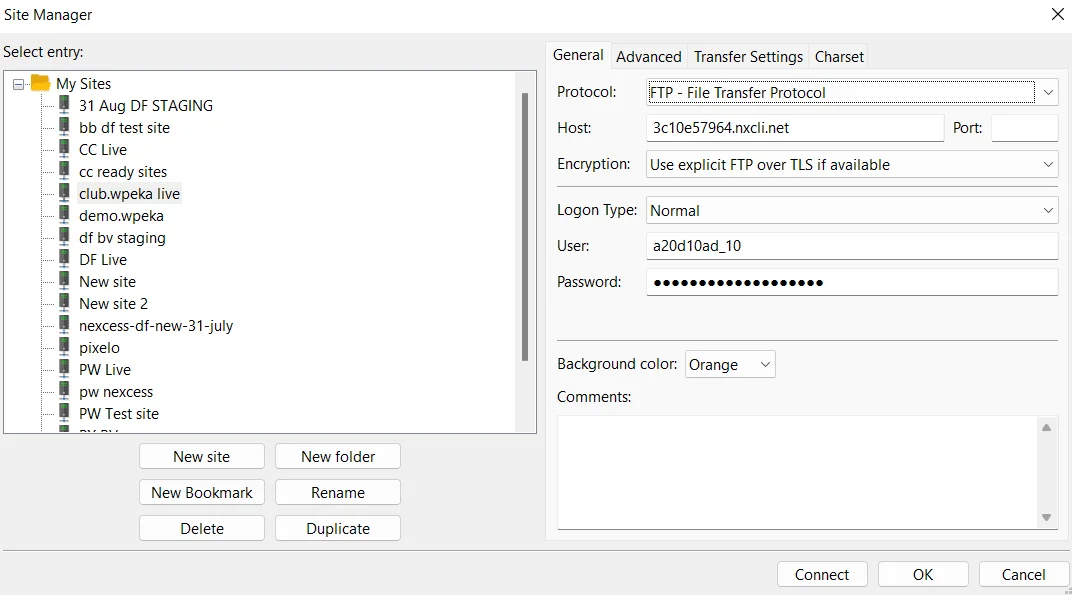
Task: Select the PW Live entry
Action: [105, 369]
